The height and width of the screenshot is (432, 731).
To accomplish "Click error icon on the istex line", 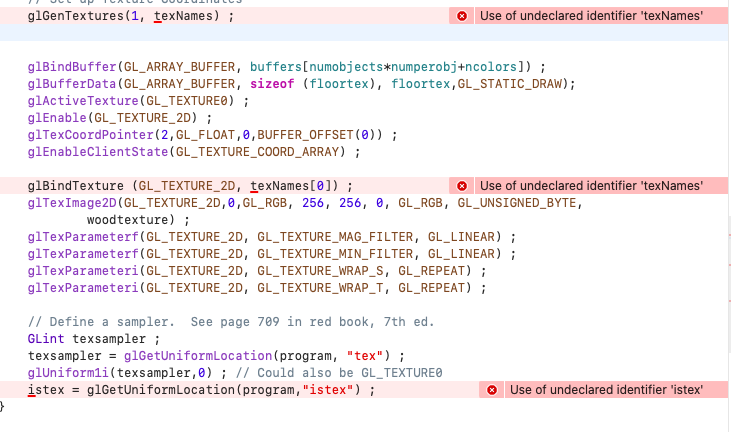I will (x=491, y=390).
